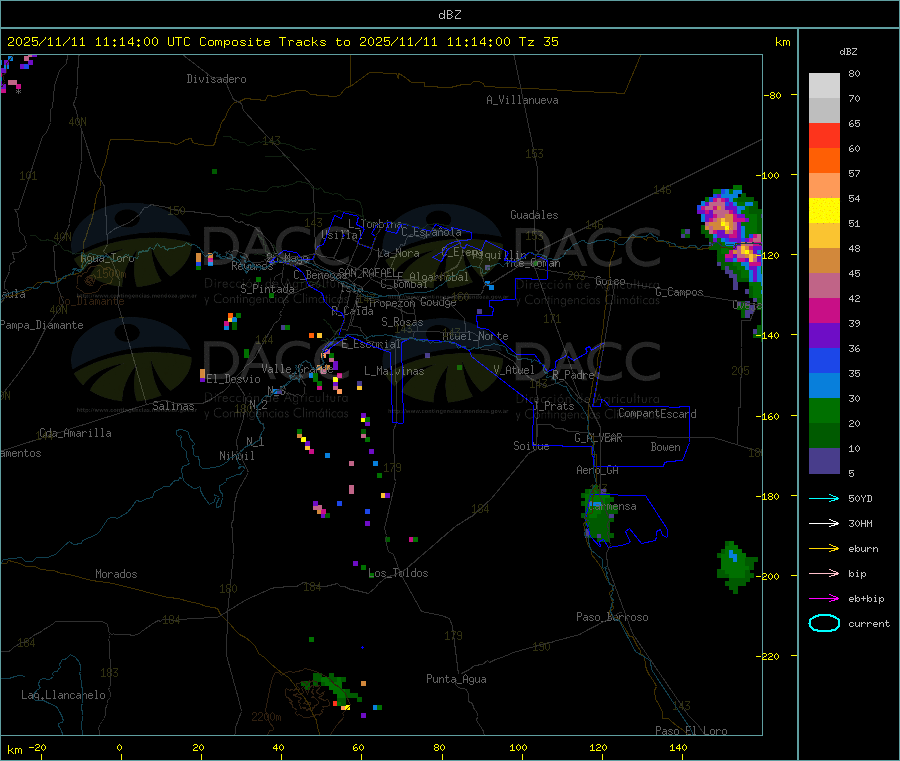The width and height of the screenshot is (900, 761).
Task: Click the green radar echo near Carmensa
Action: 598,514
